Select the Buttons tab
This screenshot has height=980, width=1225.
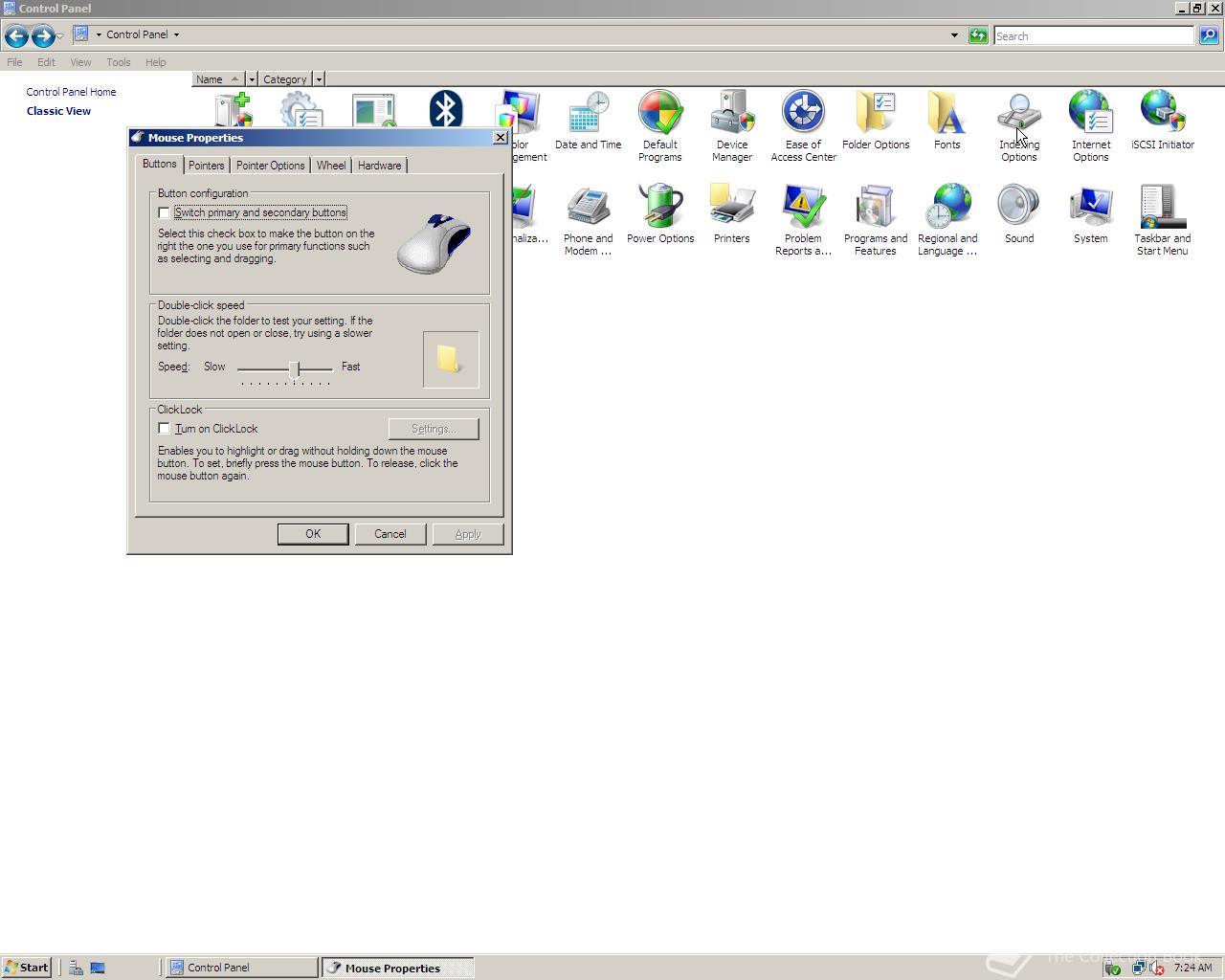pyautogui.click(x=160, y=164)
